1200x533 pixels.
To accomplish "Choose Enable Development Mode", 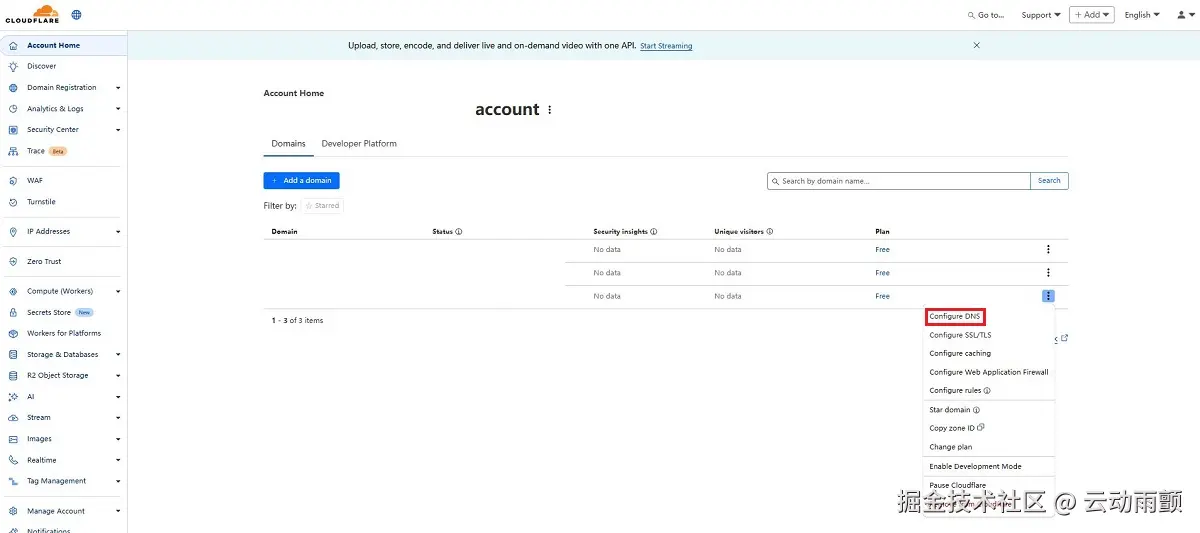I will coord(975,466).
